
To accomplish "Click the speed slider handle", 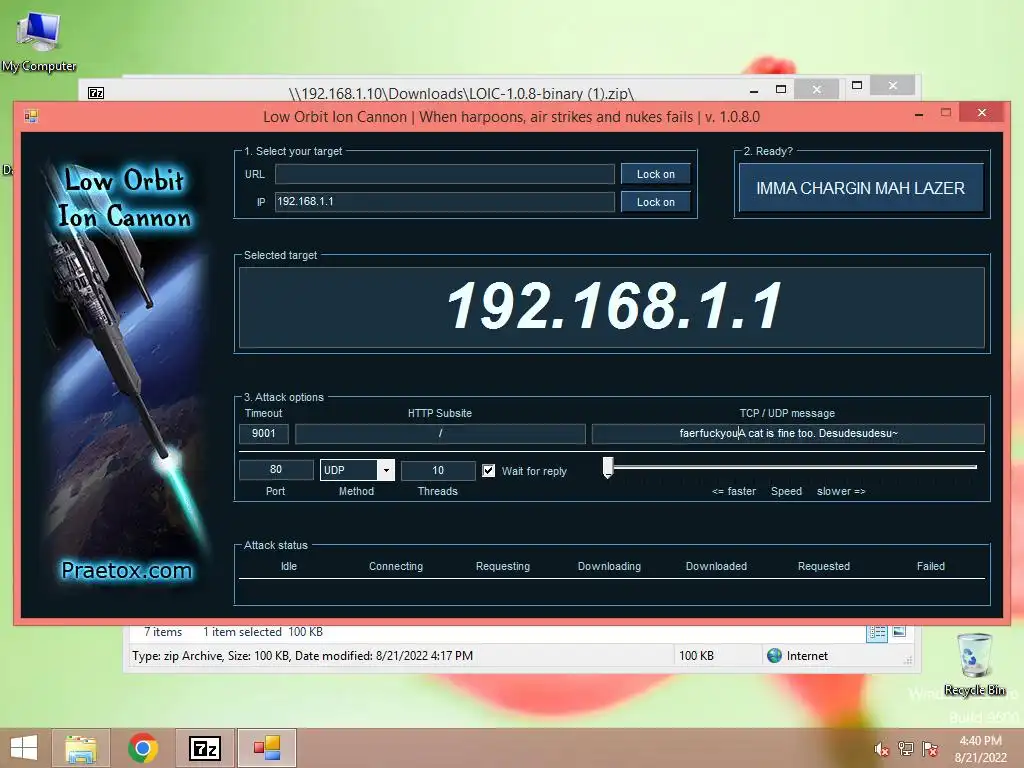I will (608, 468).
